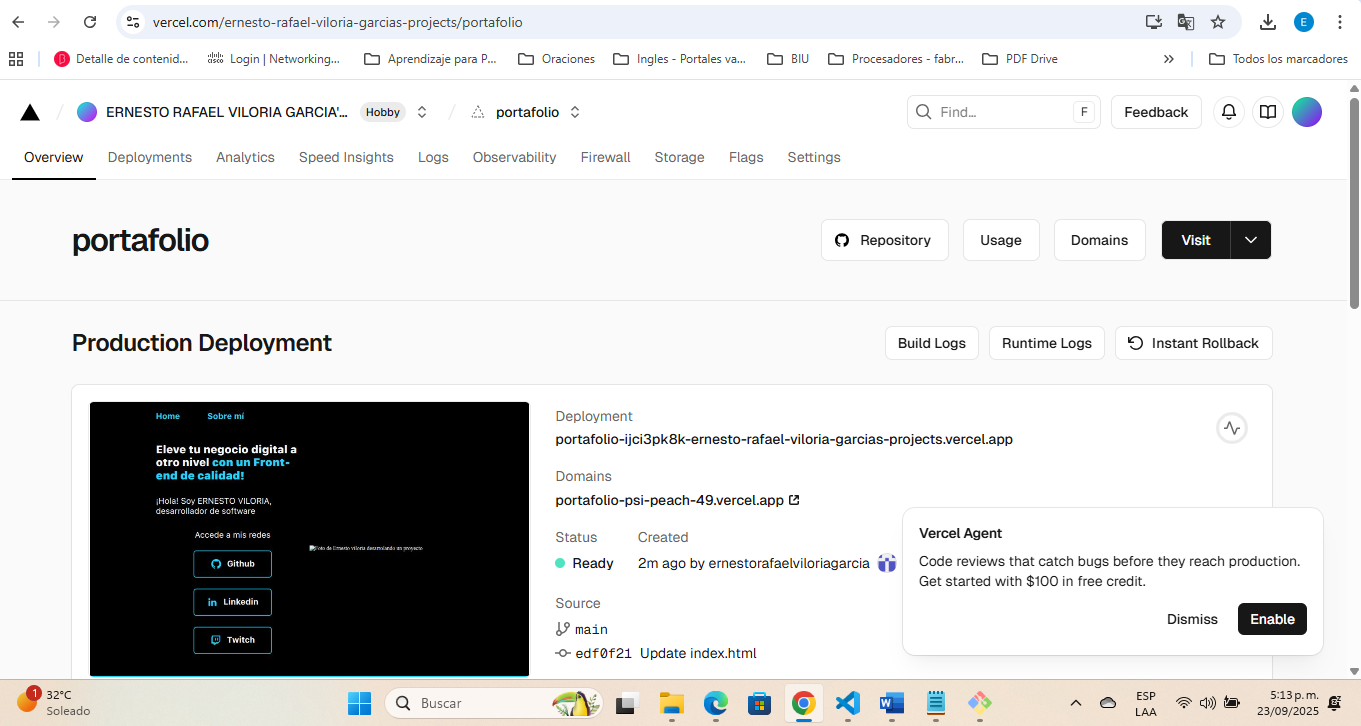Open Microsoft Edge from taskbar

tap(715, 703)
